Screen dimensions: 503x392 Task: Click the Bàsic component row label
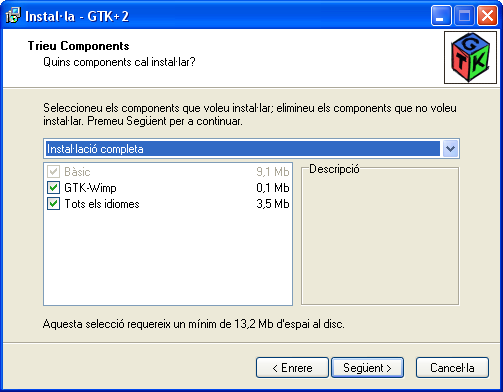(77, 172)
